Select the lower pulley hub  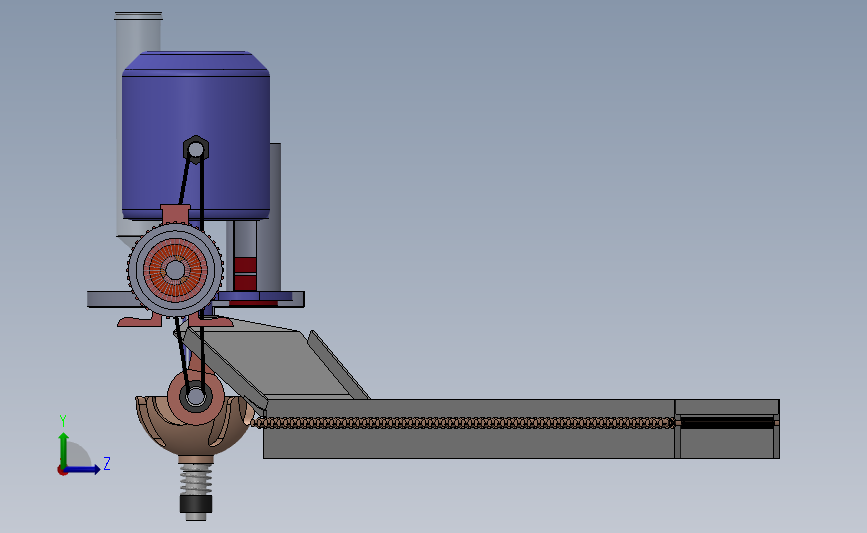click(x=196, y=396)
